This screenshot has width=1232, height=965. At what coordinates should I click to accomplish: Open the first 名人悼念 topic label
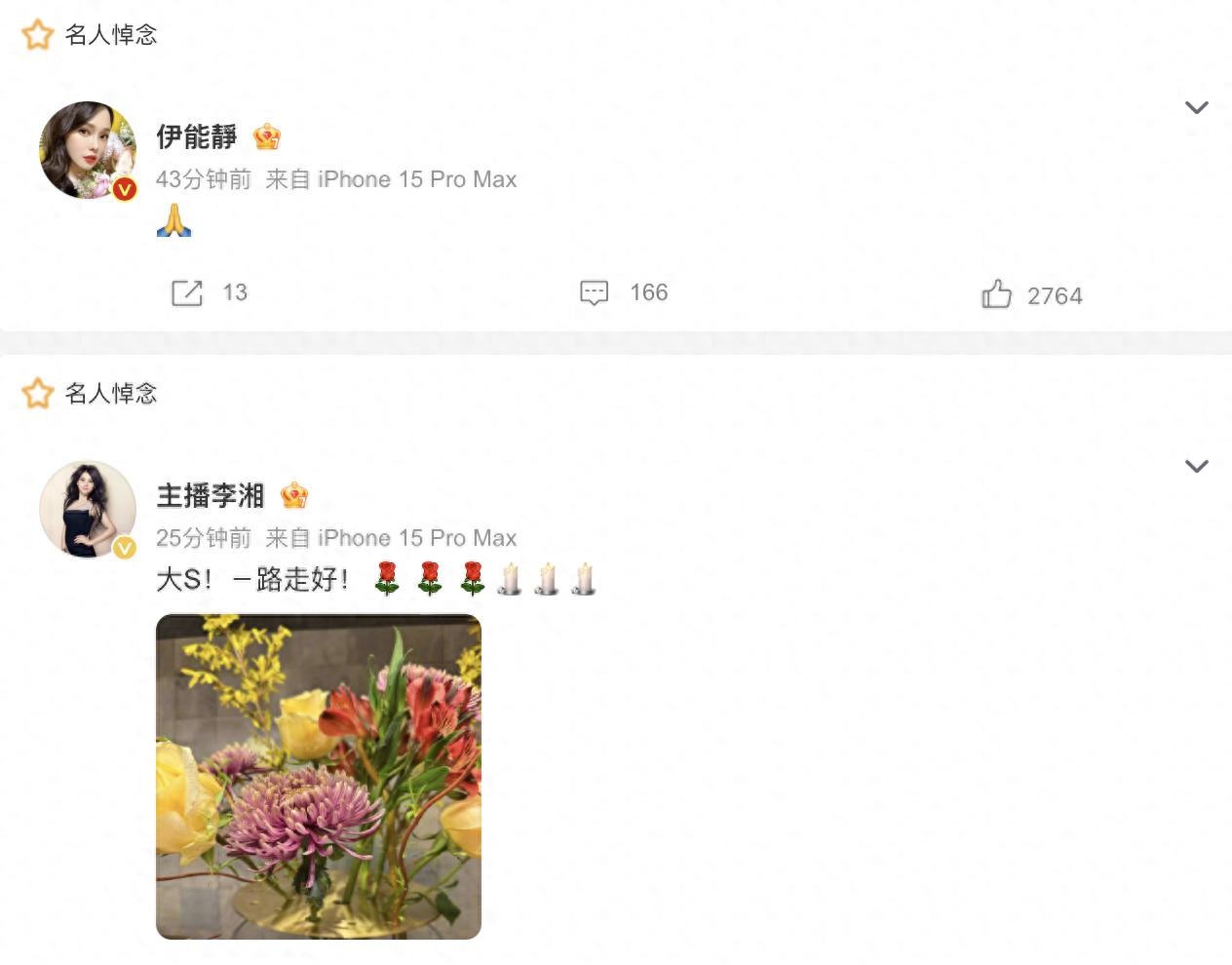111,35
